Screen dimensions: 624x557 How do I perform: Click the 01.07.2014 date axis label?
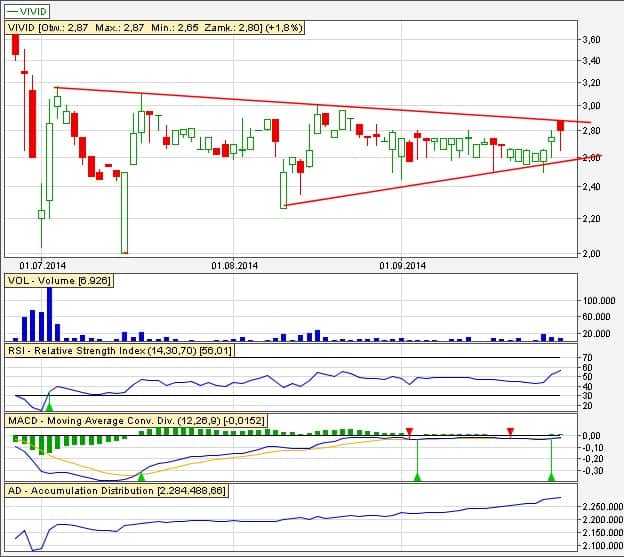click(x=41, y=265)
